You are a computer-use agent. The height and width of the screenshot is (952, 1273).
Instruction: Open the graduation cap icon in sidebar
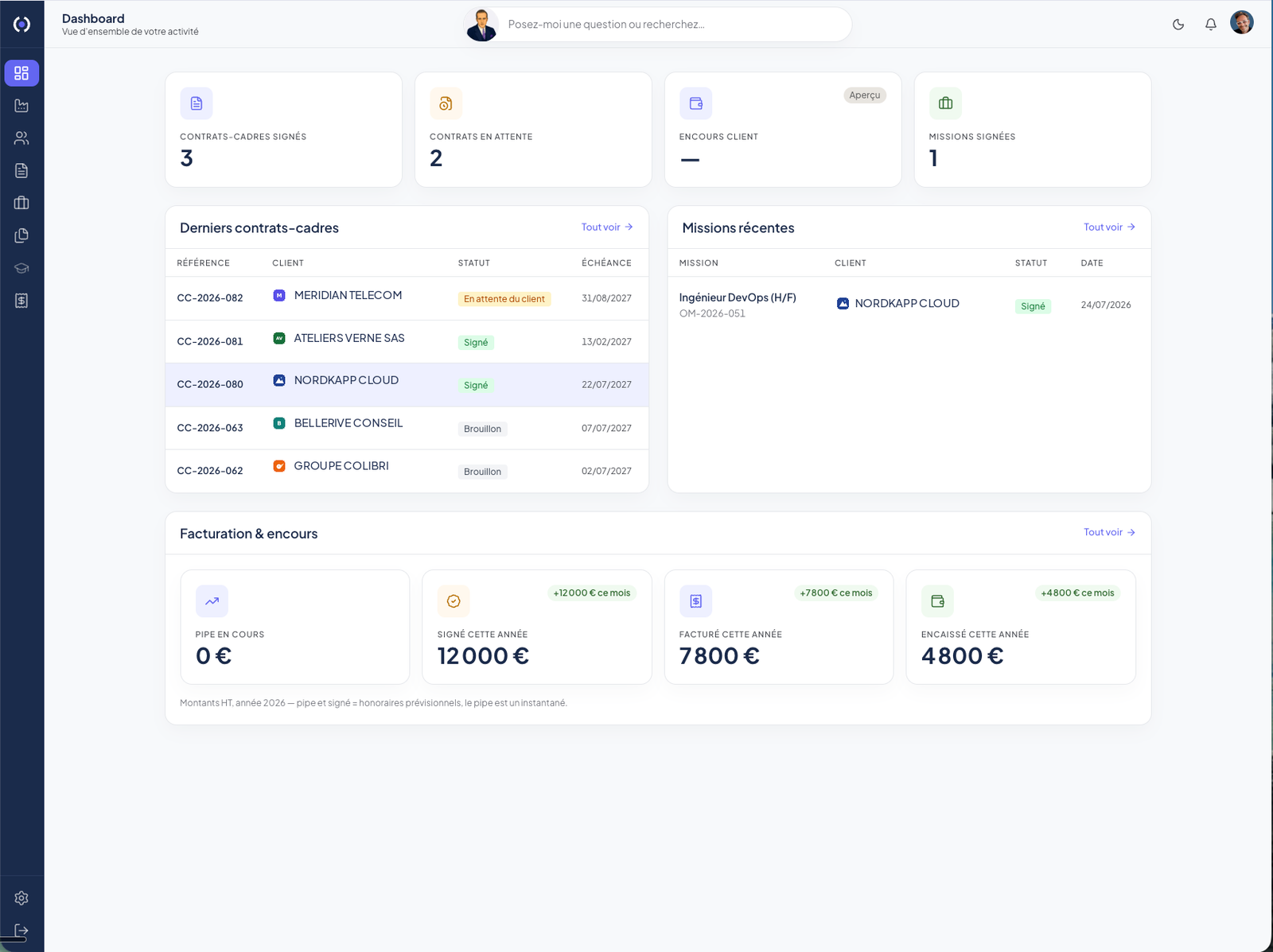pos(21,268)
